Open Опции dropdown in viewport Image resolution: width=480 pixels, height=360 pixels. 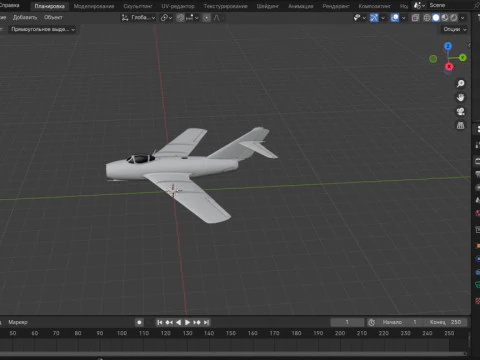455,29
